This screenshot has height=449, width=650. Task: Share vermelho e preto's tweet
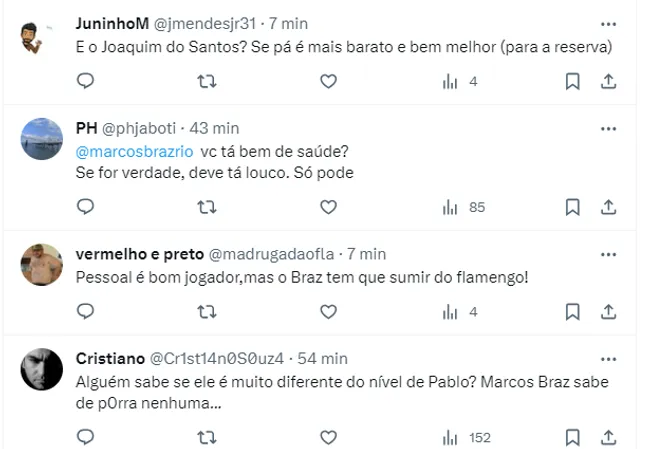pyautogui.click(x=608, y=312)
